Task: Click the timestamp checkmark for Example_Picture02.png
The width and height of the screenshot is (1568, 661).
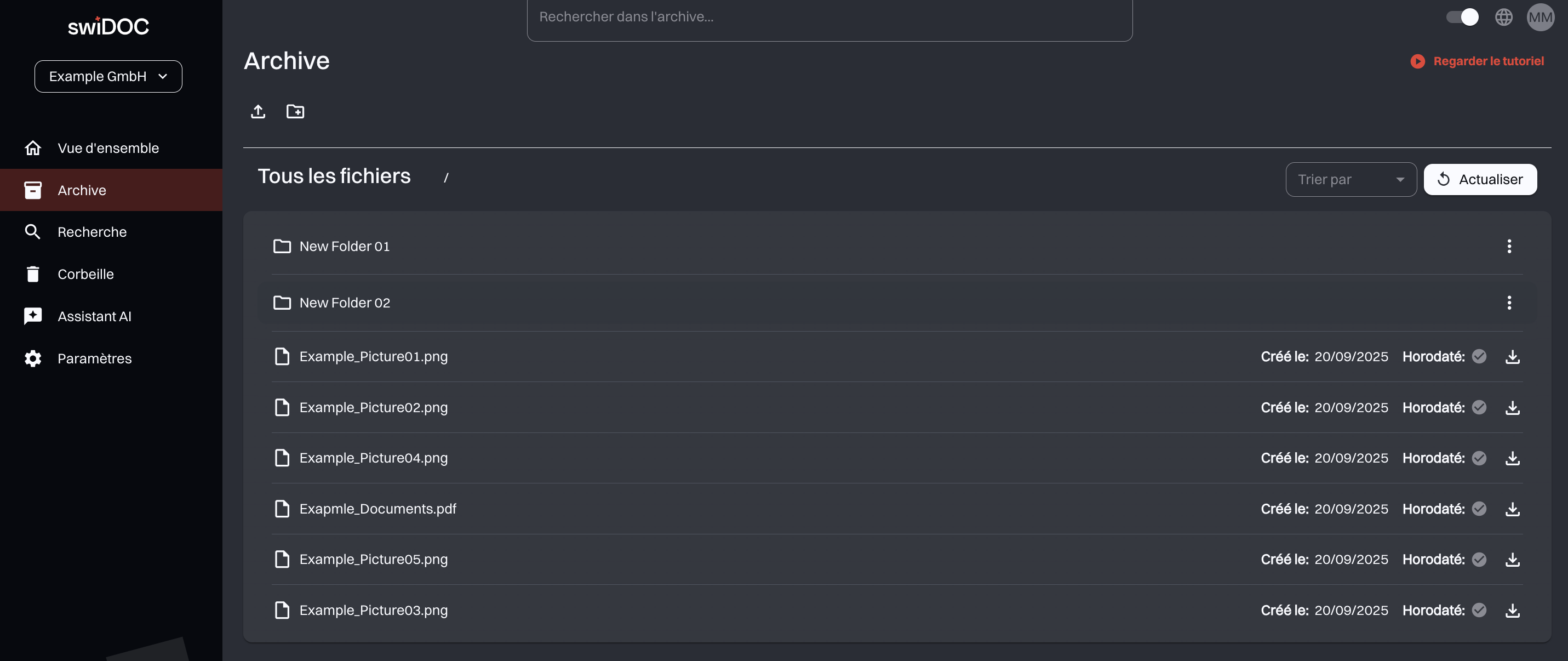Action: tap(1479, 407)
